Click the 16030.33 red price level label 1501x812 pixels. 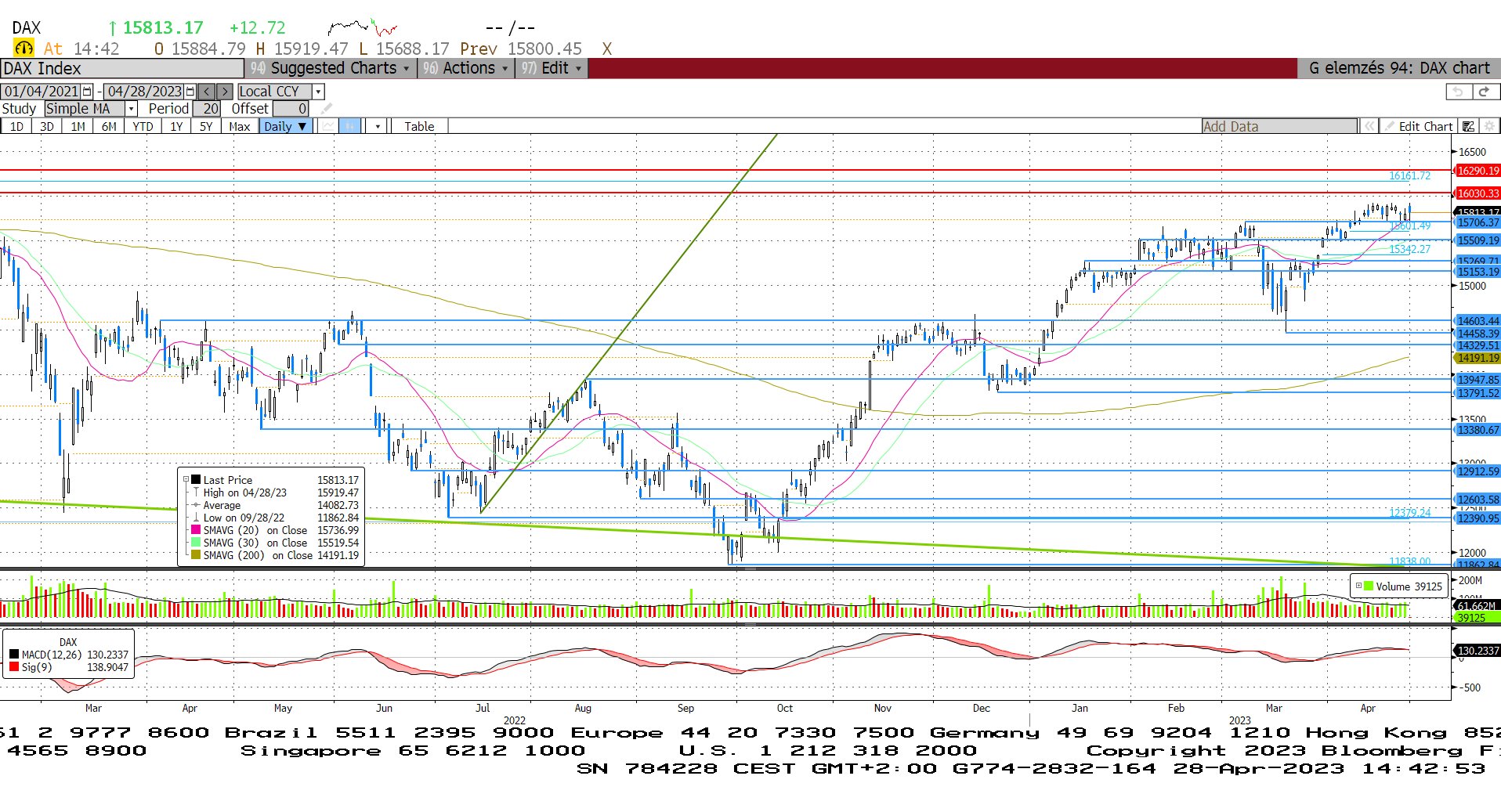coord(1477,193)
